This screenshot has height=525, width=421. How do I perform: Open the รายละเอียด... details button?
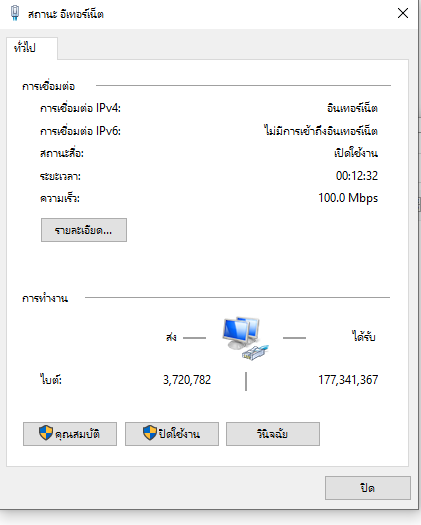tap(84, 230)
